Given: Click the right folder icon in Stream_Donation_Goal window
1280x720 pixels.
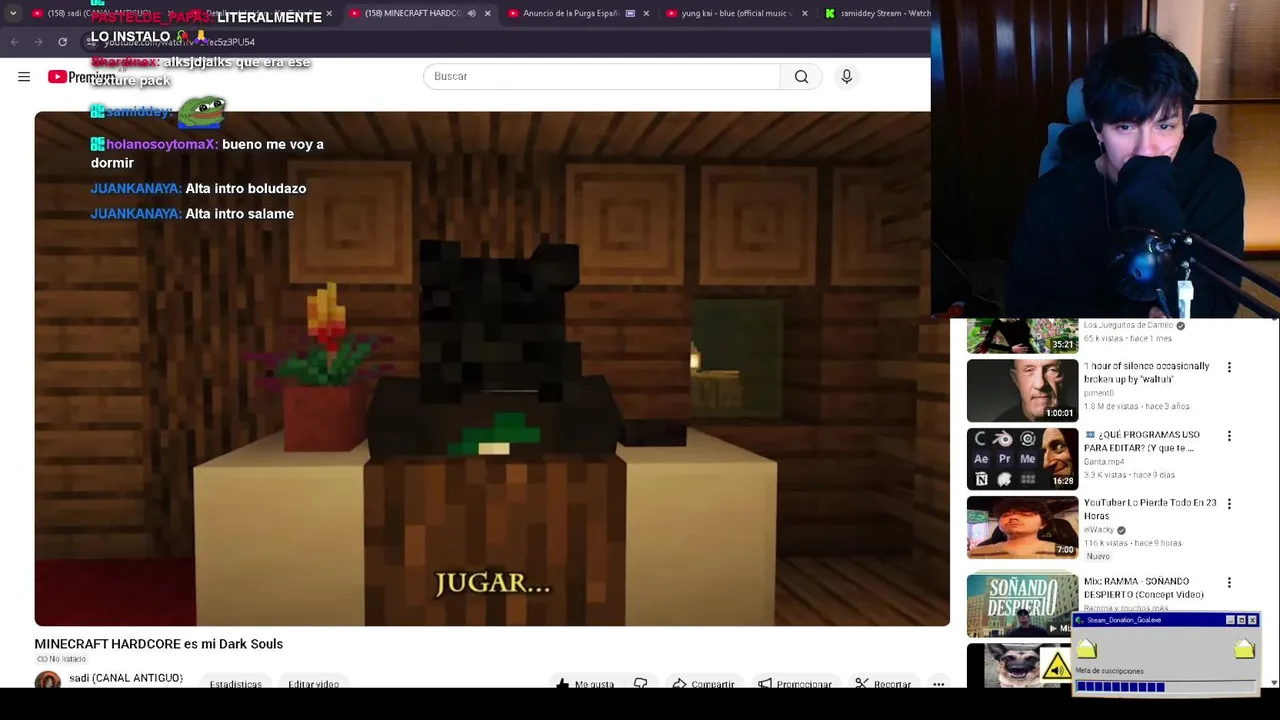Looking at the screenshot, I should point(1244,649).
